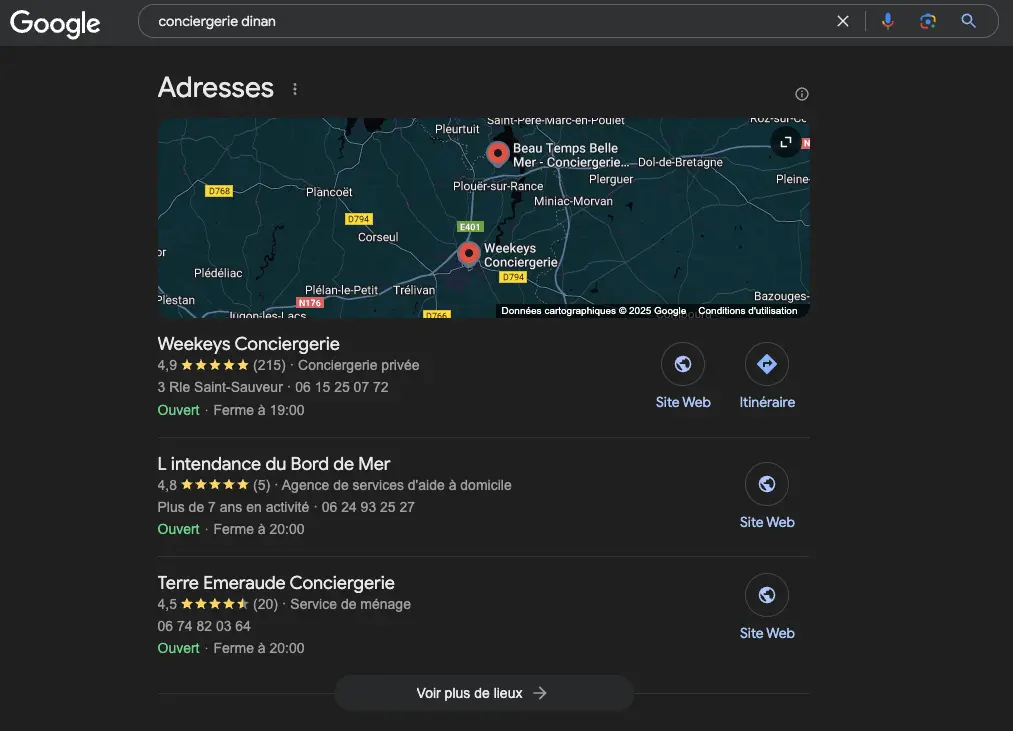Screen dimensions: 1013x731
Task: Click Beau Temps Belle Mer map pin
Action: pos(497,154)
